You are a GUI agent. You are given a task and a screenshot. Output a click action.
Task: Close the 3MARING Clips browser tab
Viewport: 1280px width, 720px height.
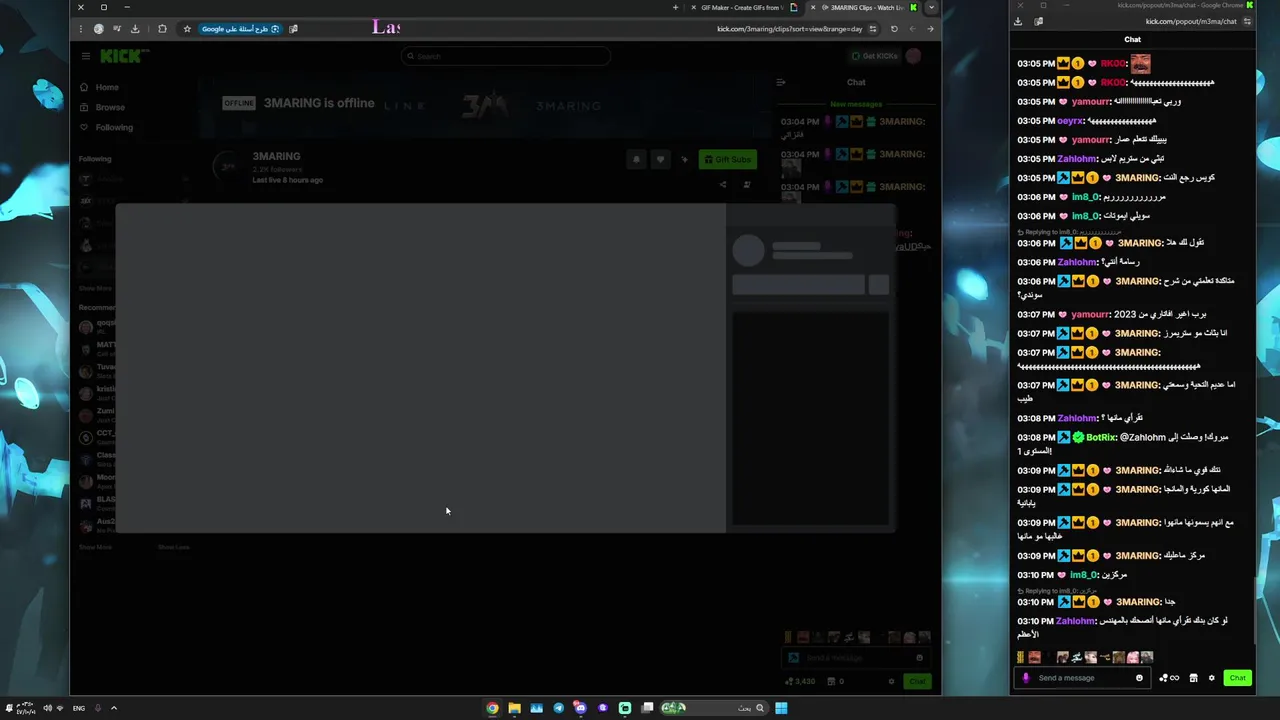coord(812,7)
